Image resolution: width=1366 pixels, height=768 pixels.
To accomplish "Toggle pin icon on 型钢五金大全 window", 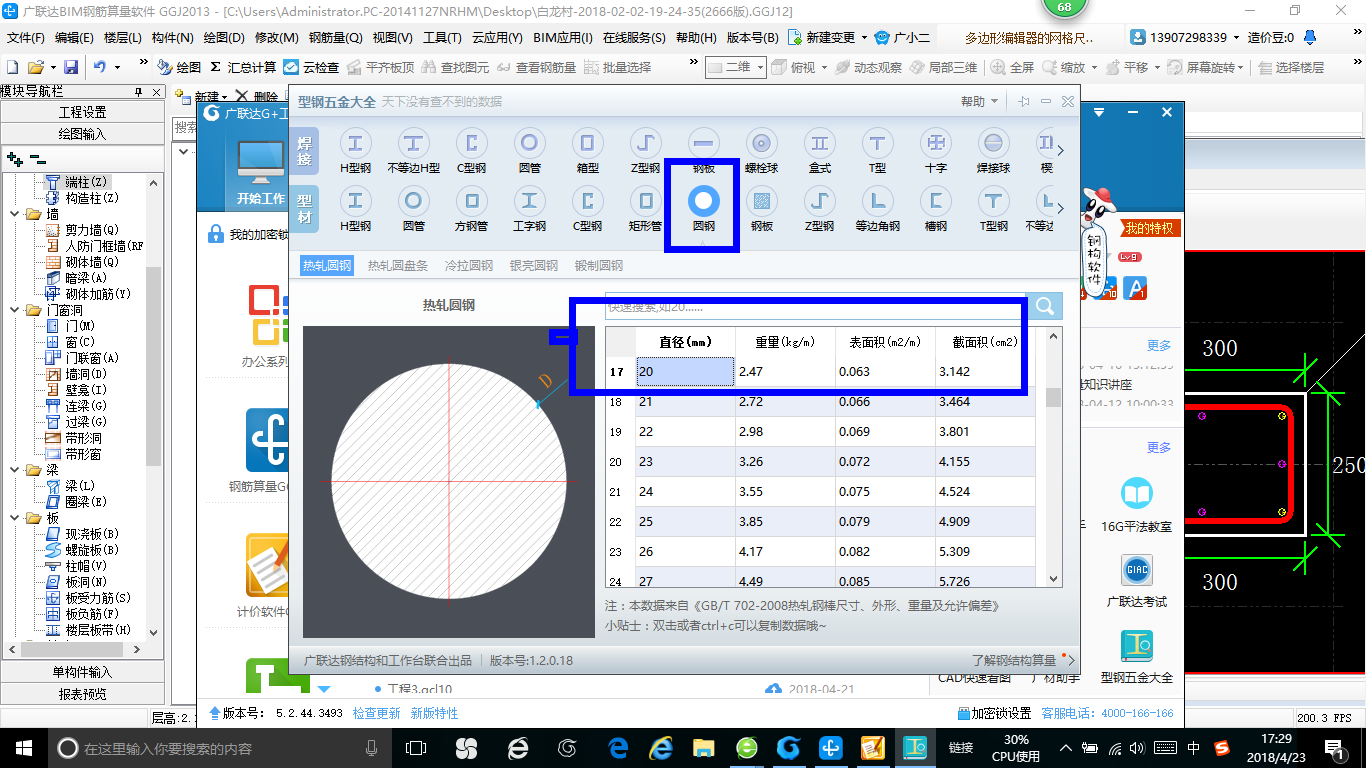I will (x=1024, y=102).
